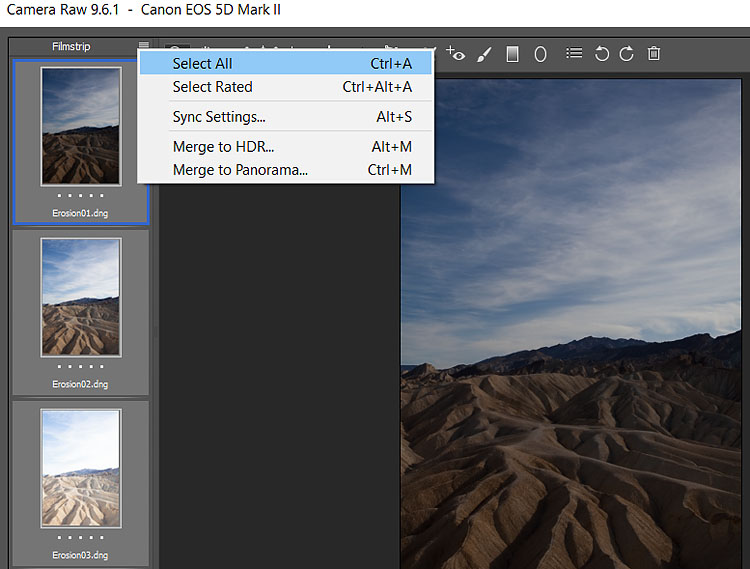Click the large desert preview image
Viewport: 750px width, 569px height.
(571, 324)
